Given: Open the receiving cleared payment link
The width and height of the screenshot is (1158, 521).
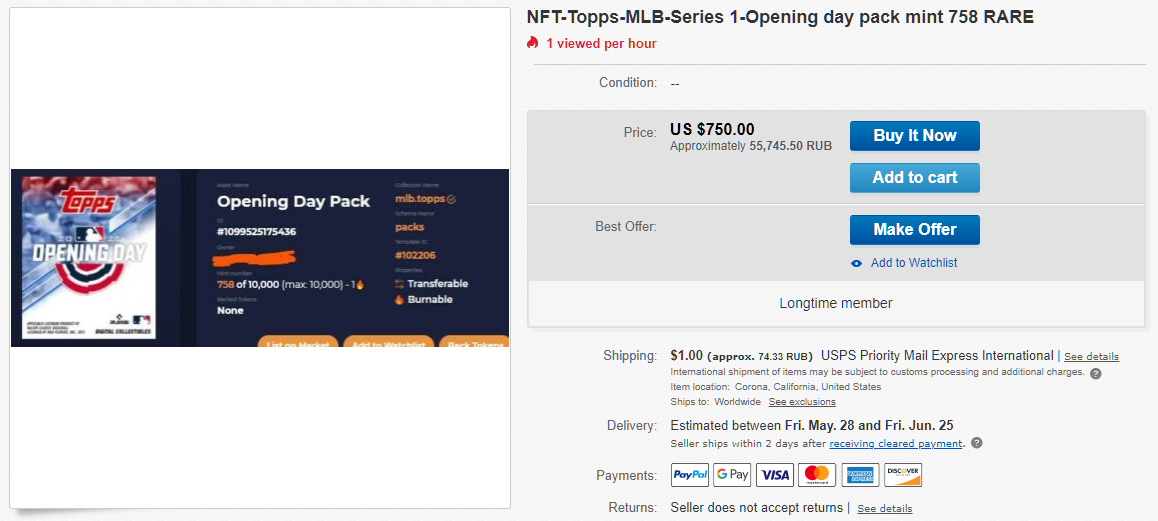Looking at the screenshot, I should click(895, 444).
